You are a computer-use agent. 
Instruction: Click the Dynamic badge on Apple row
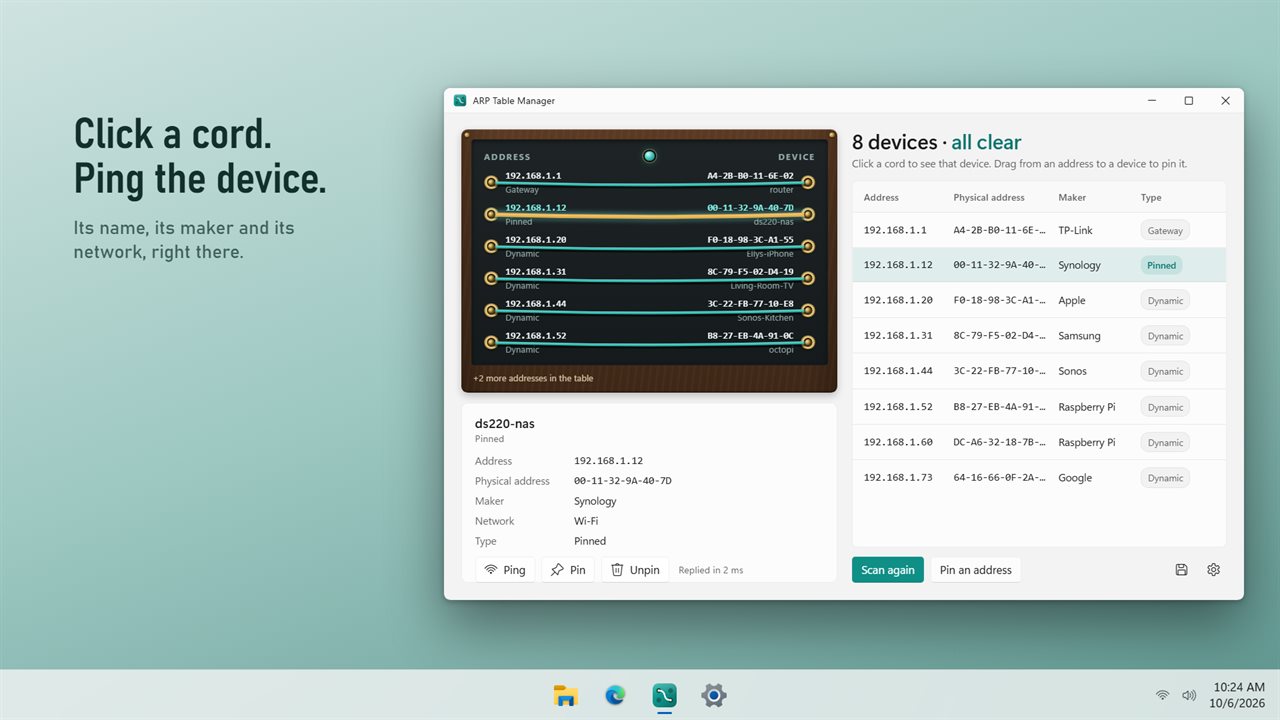(1165, 301)
